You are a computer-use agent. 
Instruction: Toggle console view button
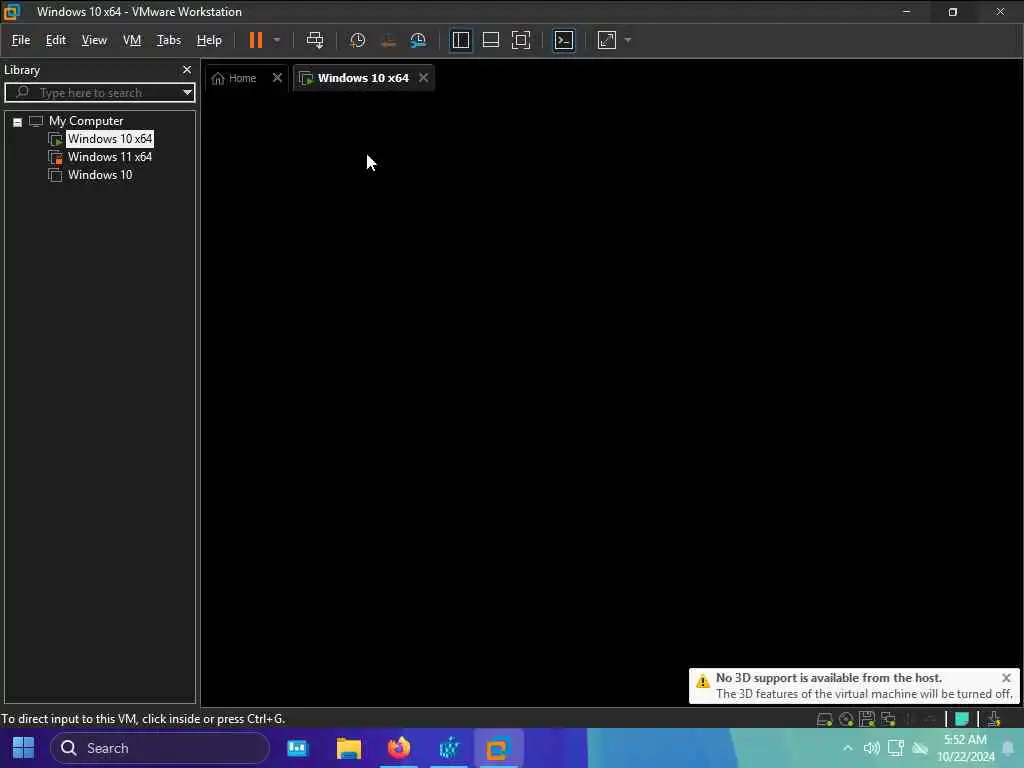click(x=564, y=40)
